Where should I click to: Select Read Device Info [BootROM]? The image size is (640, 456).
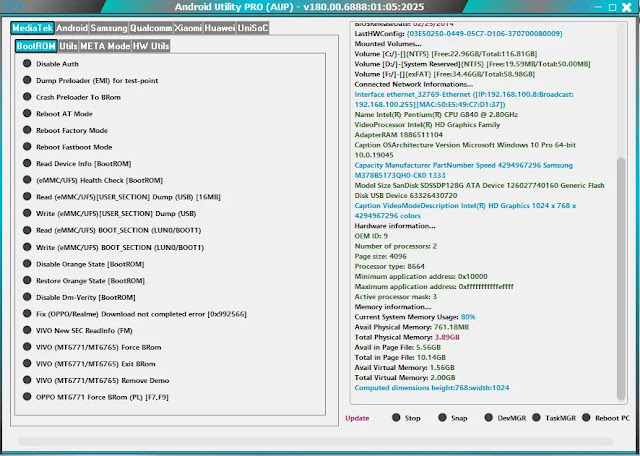coord(77,163)
